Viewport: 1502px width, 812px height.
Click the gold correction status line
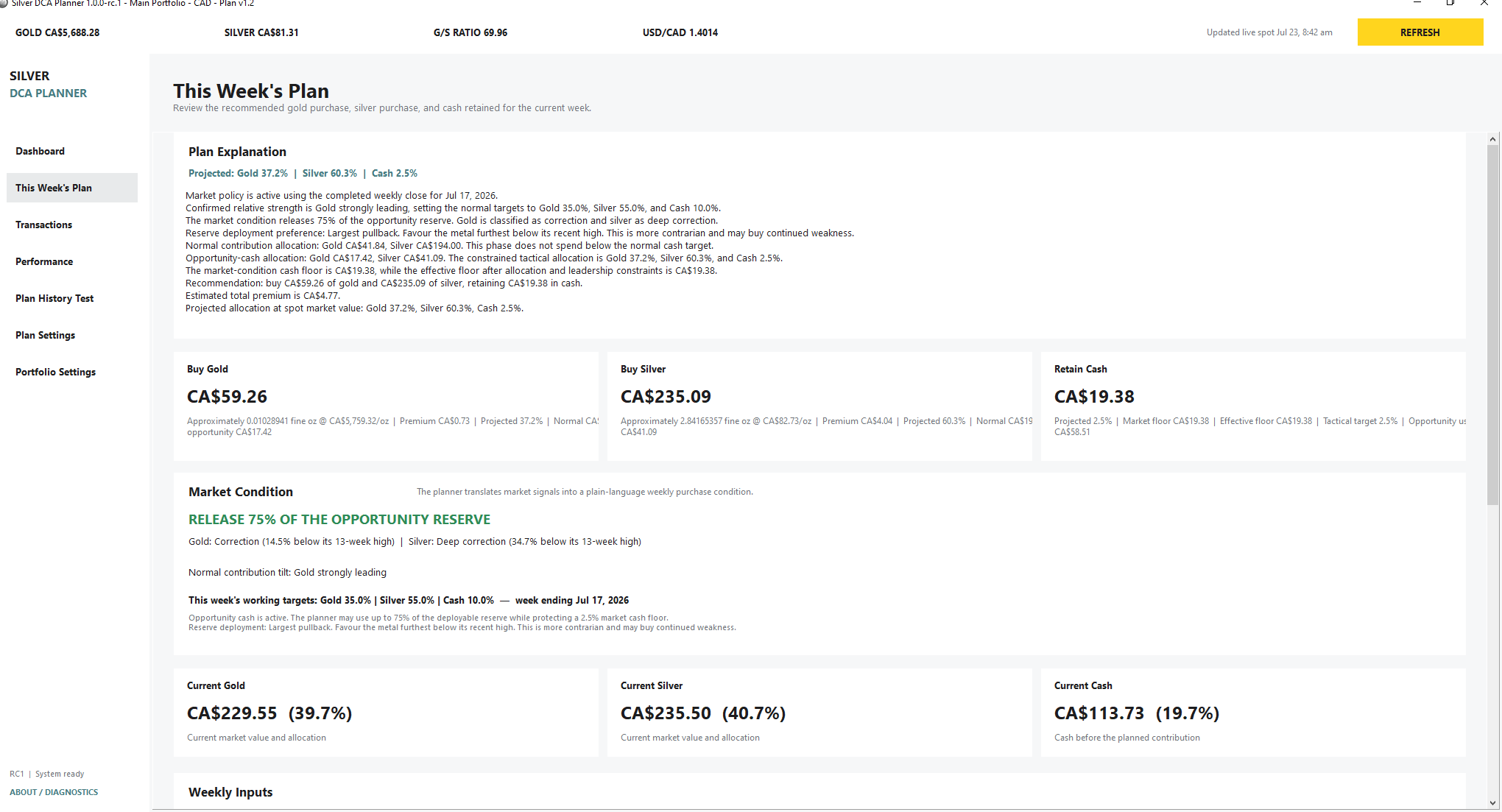(x=292, y=542)
